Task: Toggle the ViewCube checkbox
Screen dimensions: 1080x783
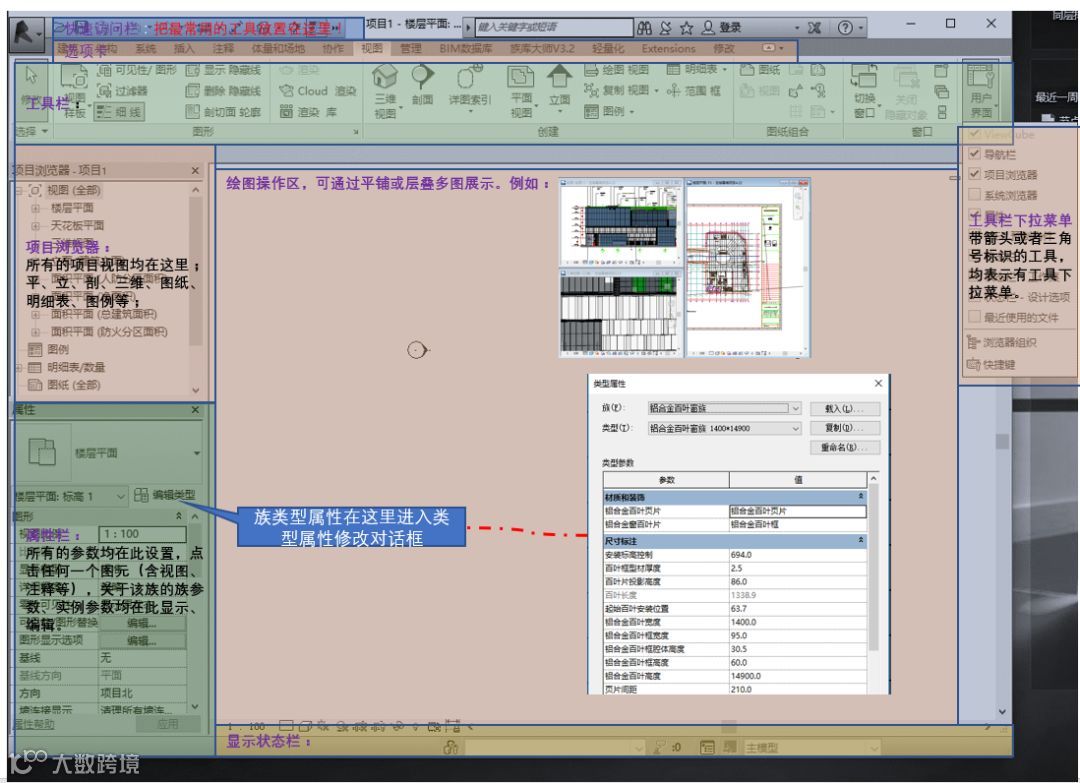Action: 974,134
